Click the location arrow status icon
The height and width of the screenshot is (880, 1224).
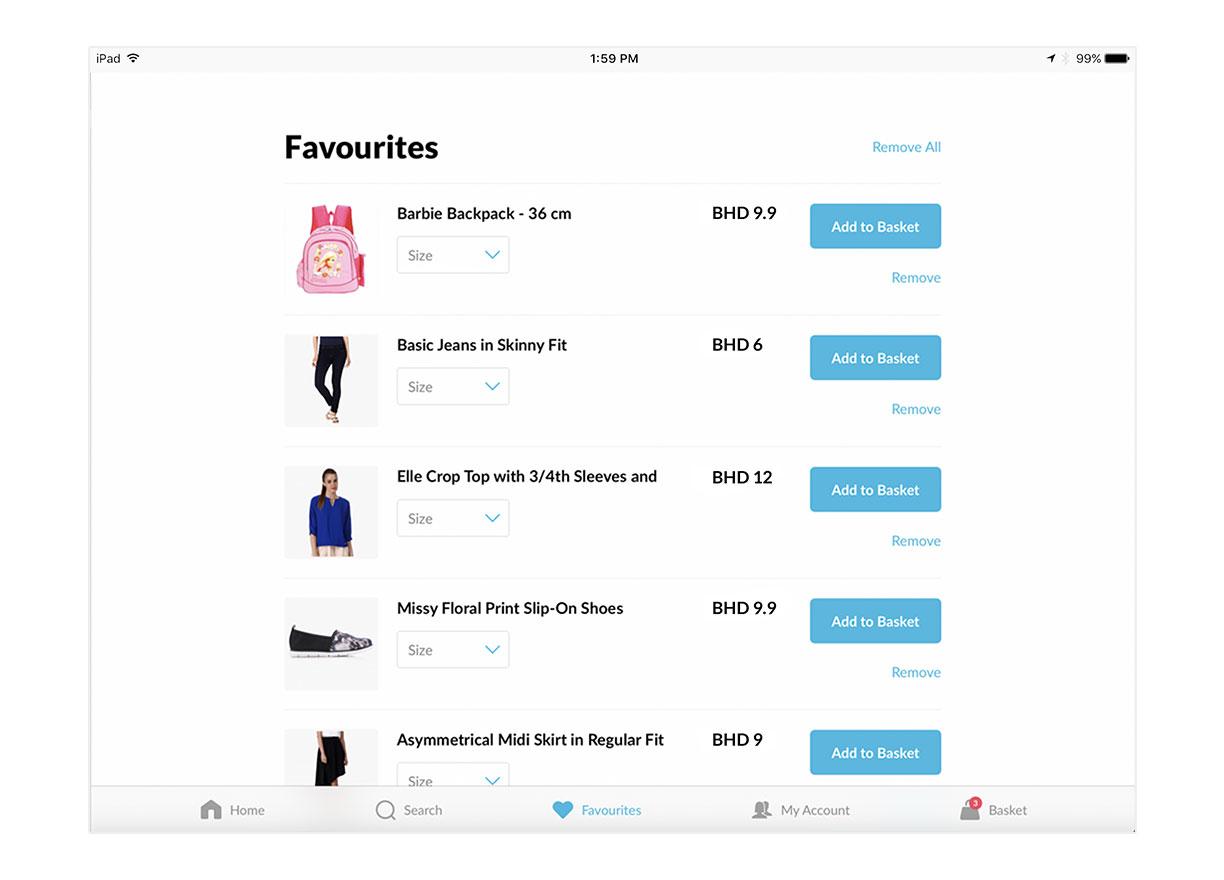[x=1051, y=58]
